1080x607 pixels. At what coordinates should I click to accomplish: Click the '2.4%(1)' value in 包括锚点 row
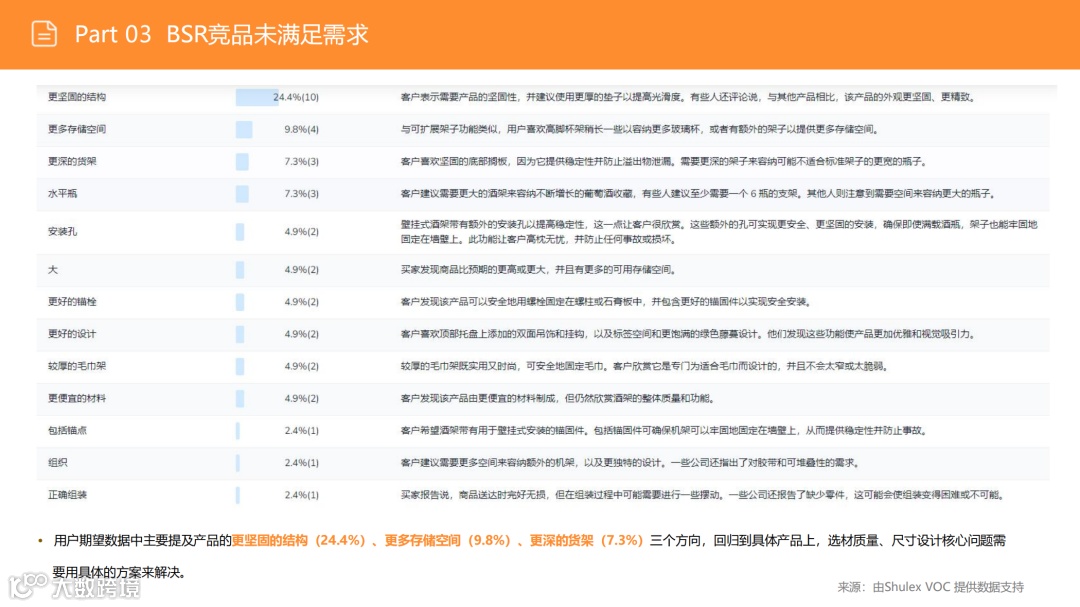click(302, 431)
